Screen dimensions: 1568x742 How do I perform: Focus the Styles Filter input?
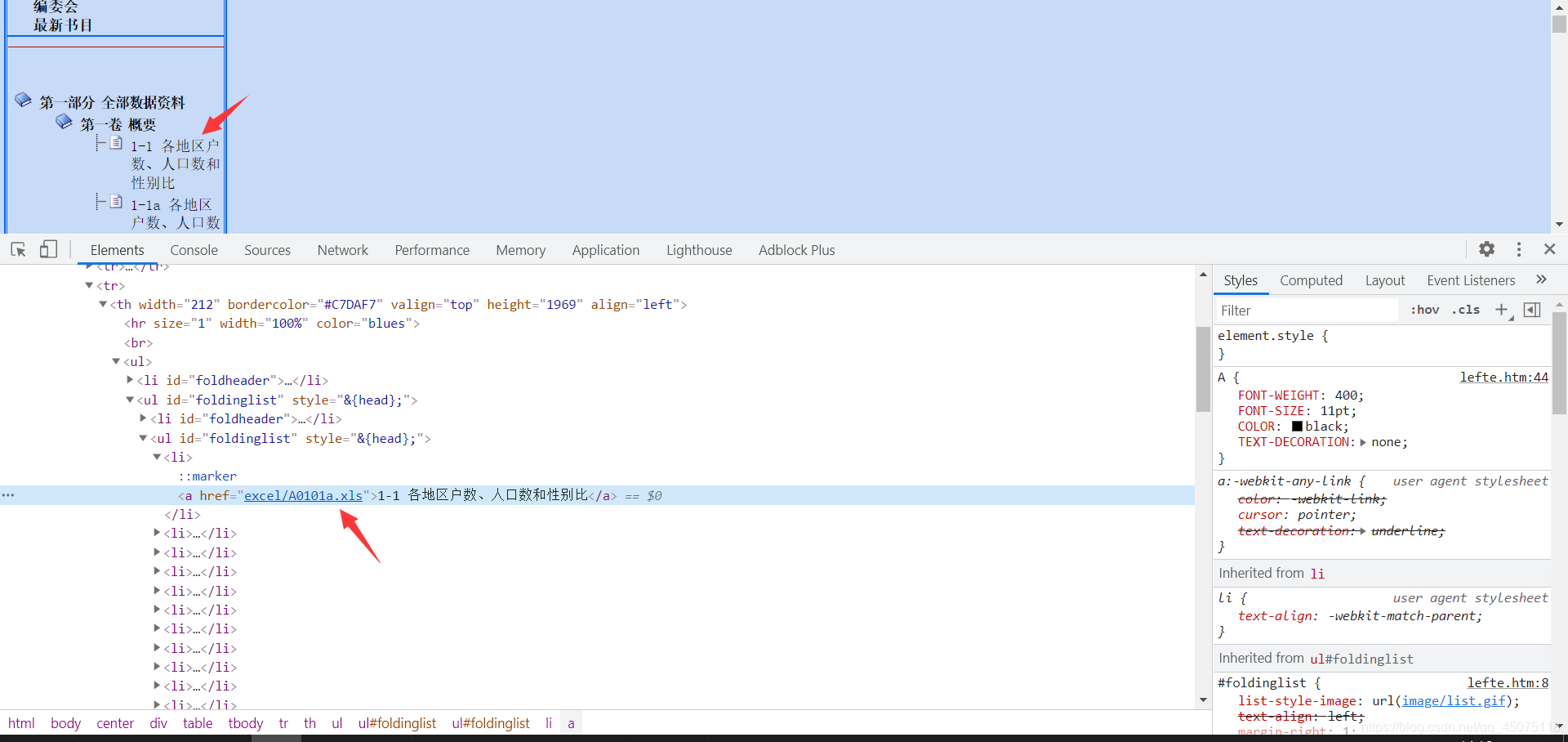point(1307,311)
